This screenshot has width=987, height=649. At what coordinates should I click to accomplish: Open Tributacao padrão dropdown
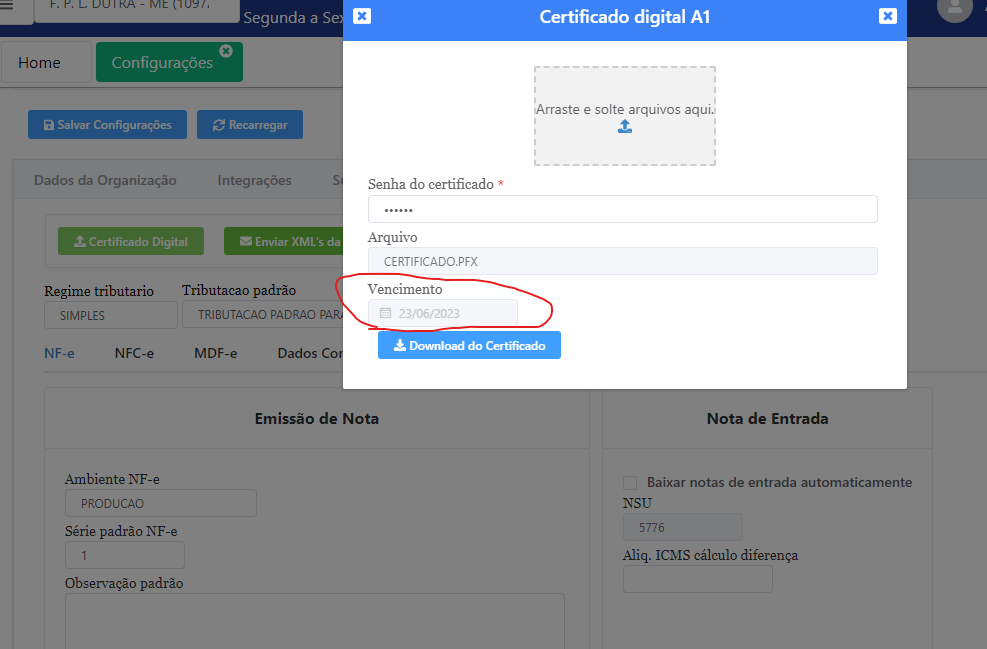[x=262, y=315]
